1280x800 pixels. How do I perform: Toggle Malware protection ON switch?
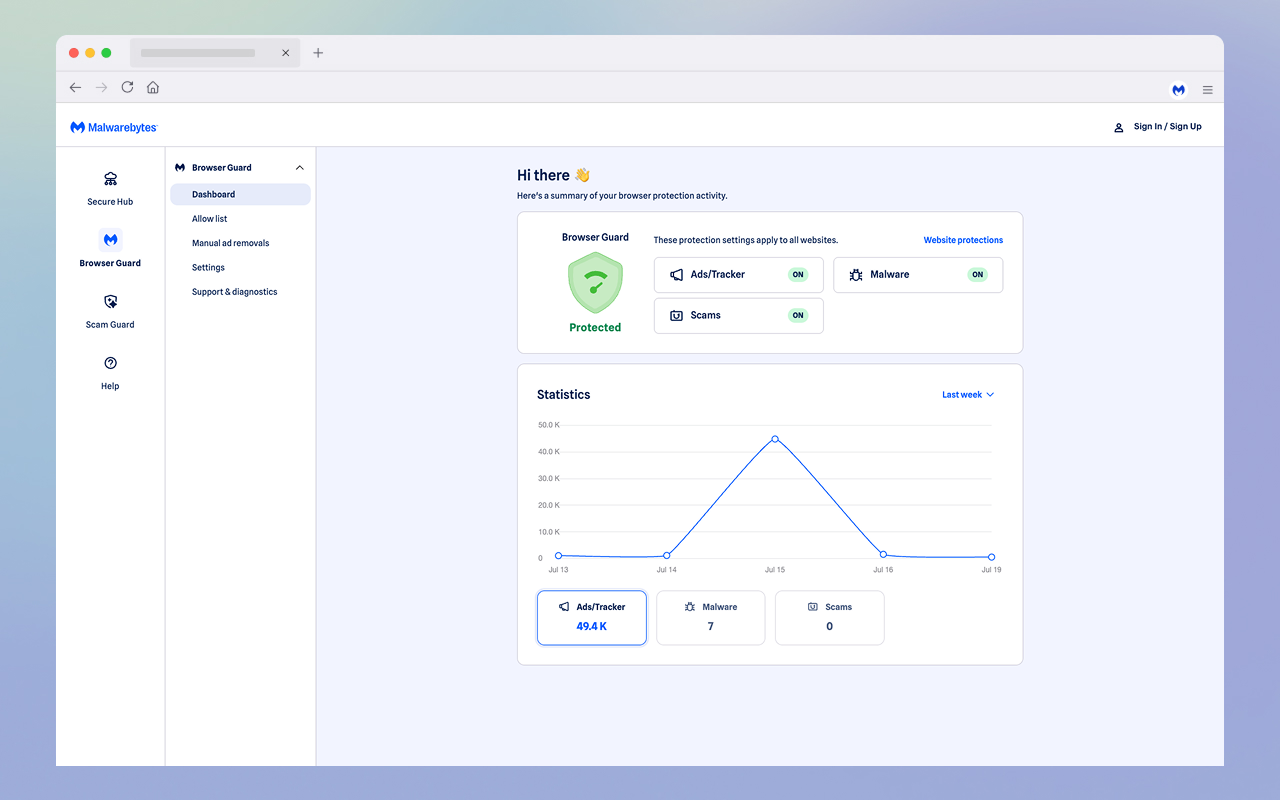coord(977,274)
